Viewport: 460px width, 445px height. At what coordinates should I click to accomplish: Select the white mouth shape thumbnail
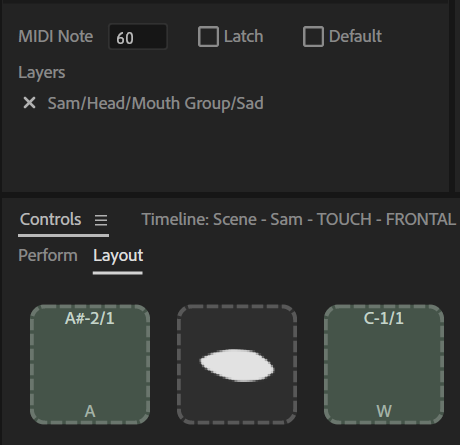tap(237, 365)
